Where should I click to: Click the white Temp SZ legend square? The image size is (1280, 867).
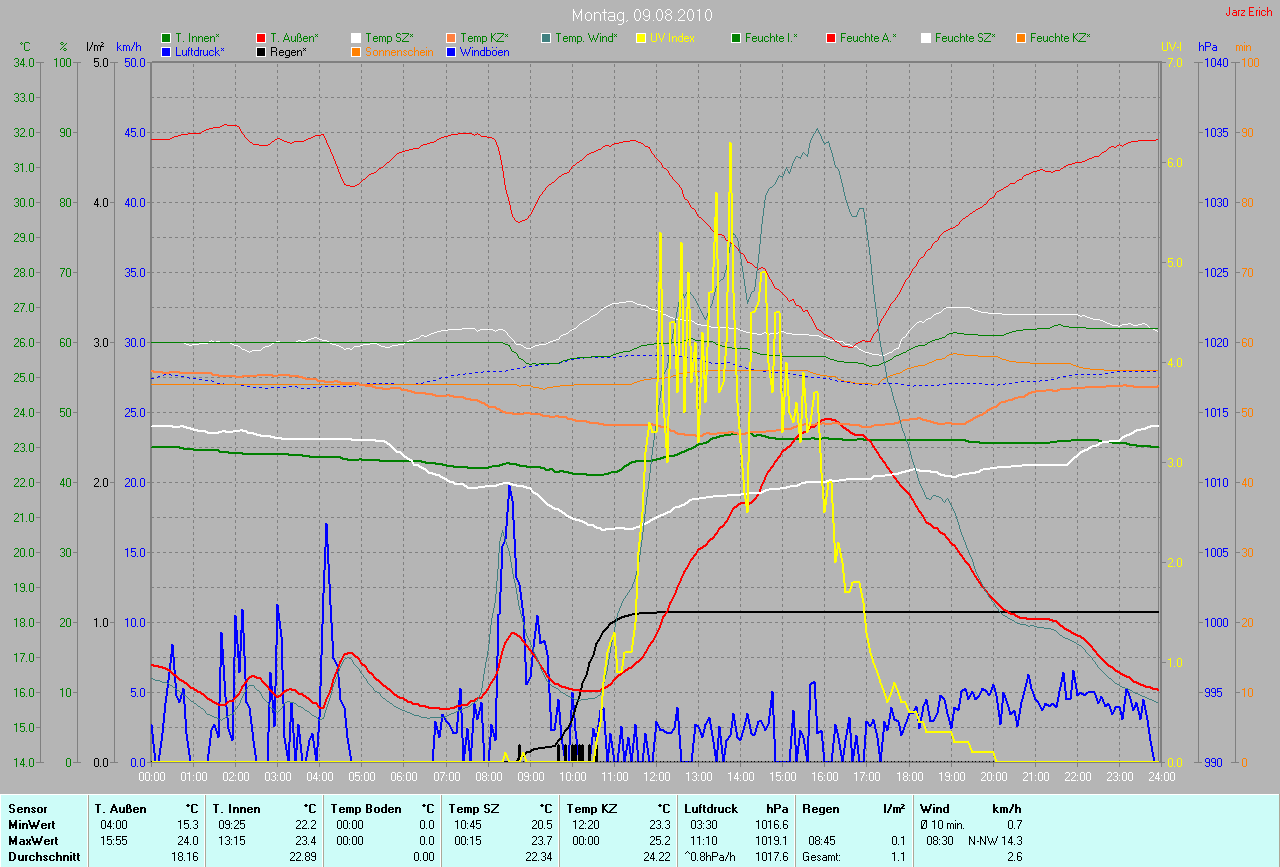click(357, 38)
